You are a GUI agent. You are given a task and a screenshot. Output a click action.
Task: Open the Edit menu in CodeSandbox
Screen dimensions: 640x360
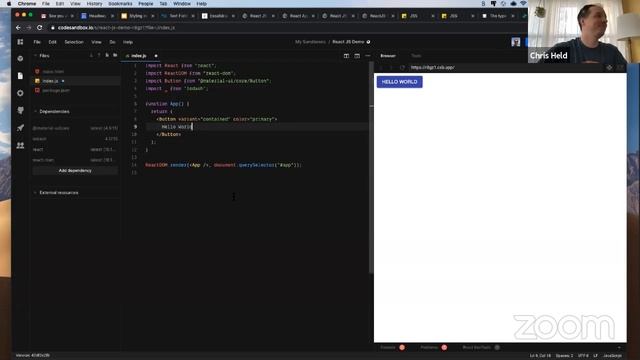52,42
